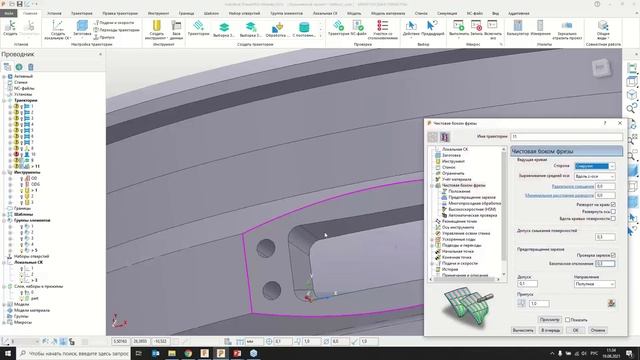640x360 pixels.
Task: Click the В очередь button
Action: [x=551, y=330]
